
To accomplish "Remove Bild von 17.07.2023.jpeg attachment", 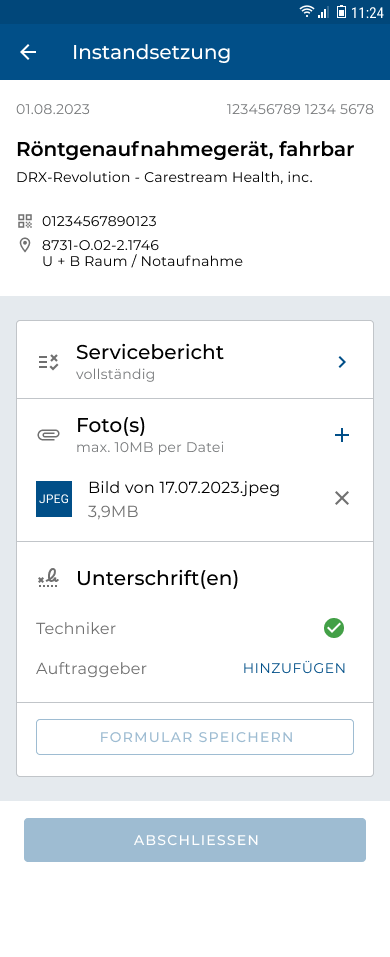I will pos(342,498).
